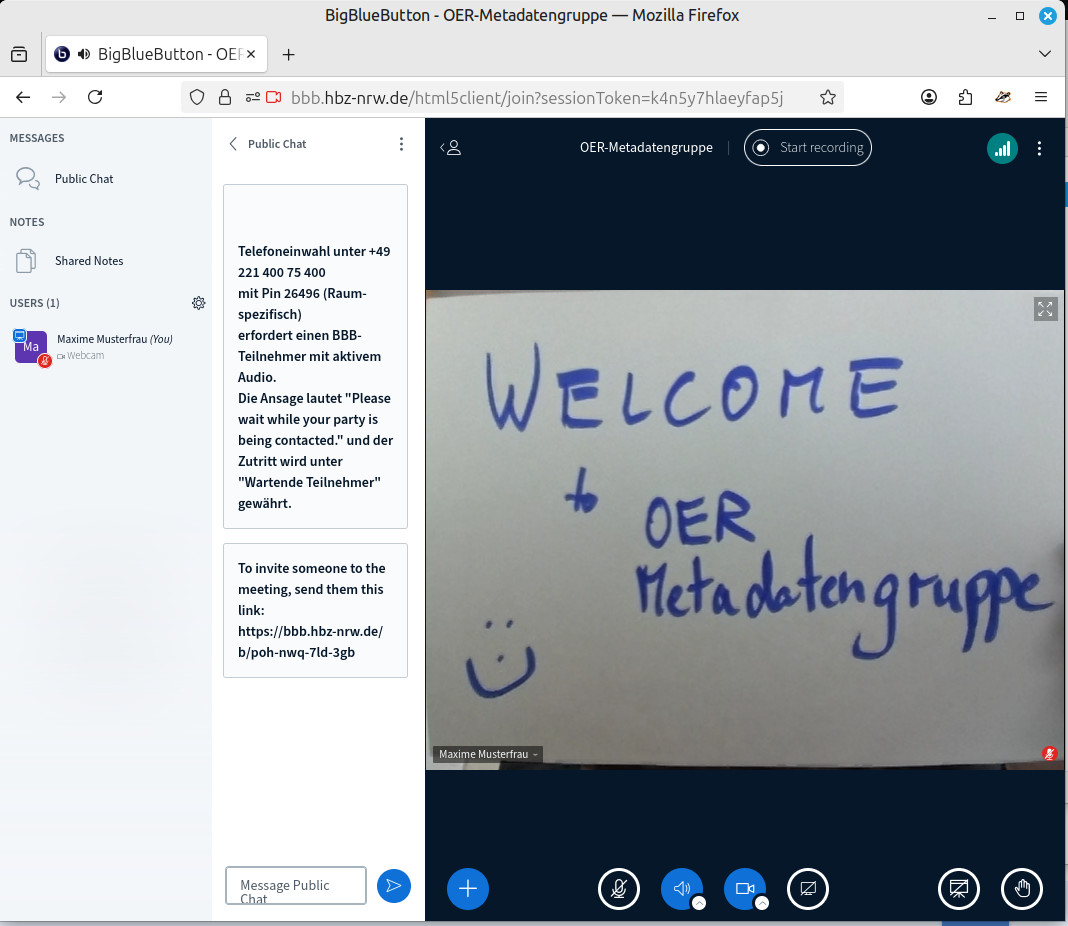Open manage users gear icon
The height and width of the screenshot is (926, 1068).
[199, 303]
